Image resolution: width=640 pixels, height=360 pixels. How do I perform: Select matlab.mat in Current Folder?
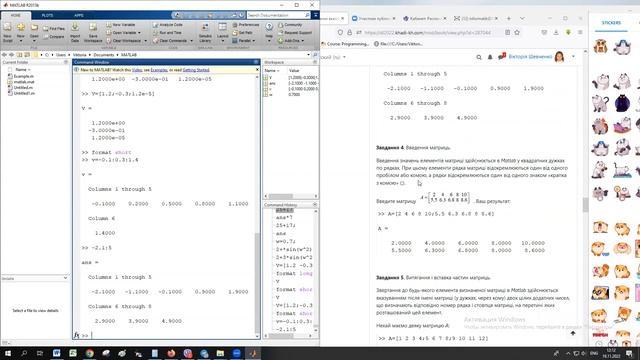23,82
